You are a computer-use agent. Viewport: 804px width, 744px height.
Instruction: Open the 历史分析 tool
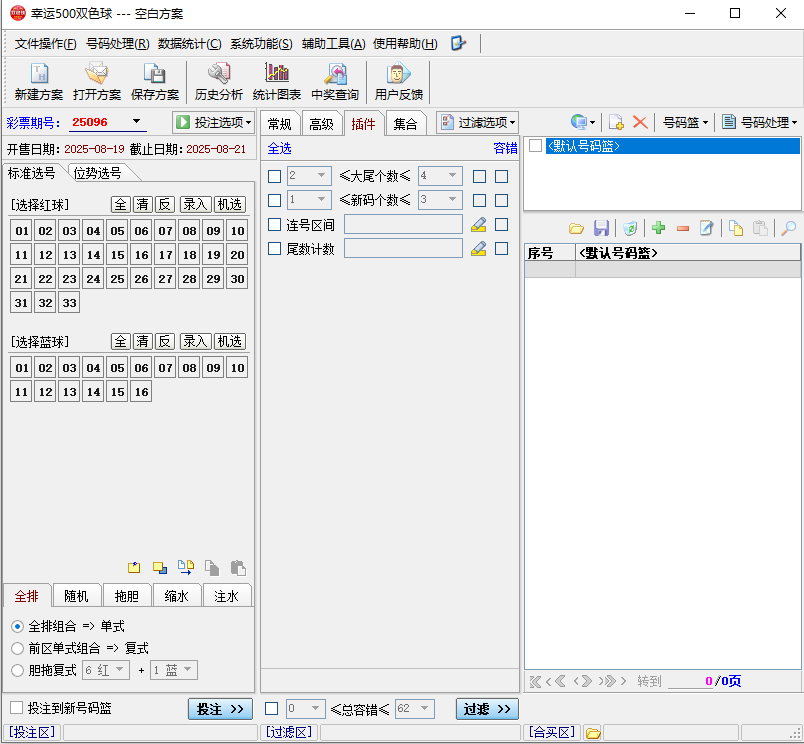coord(218,81)
